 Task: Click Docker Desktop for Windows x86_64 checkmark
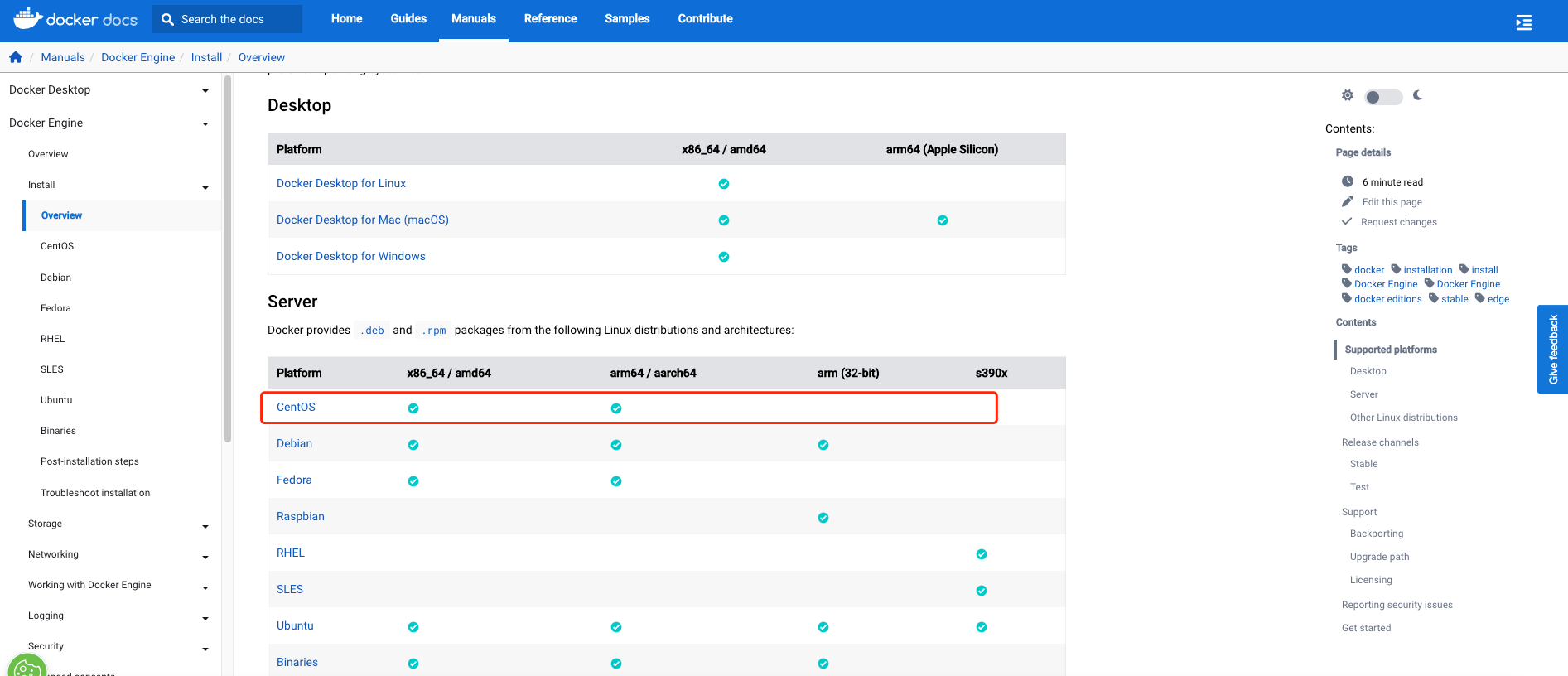click(x=724, y=257)
